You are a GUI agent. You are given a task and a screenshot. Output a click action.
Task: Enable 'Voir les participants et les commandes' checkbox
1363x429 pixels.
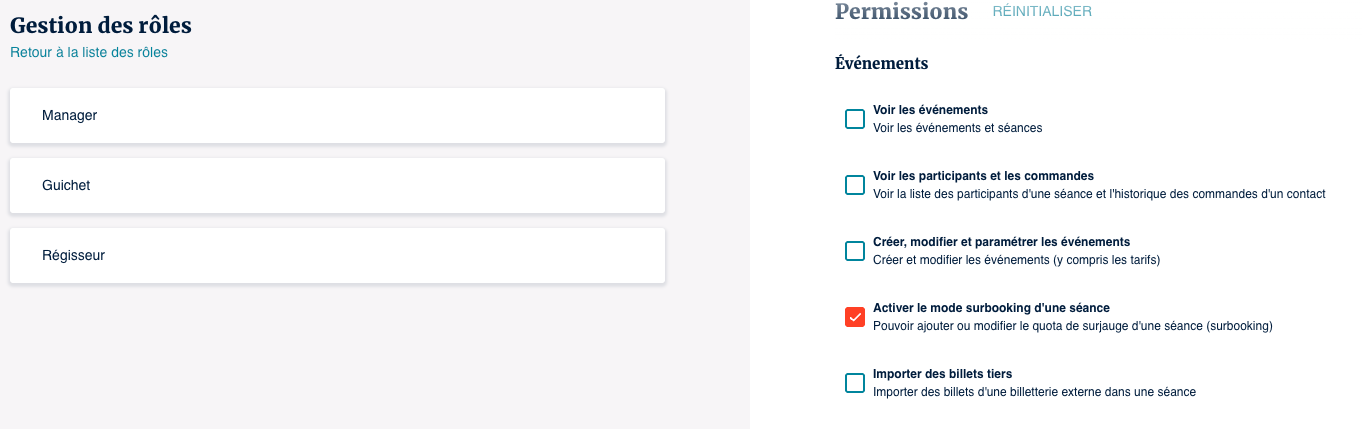855,185
